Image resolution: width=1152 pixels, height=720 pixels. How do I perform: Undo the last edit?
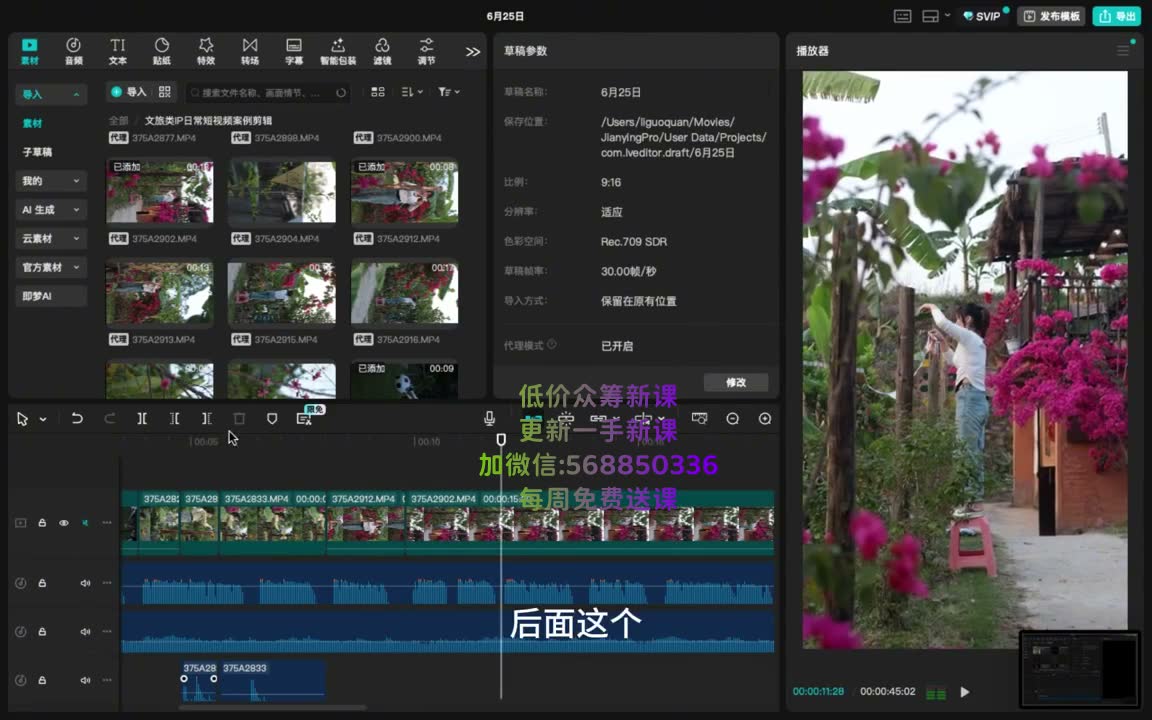pos(76,419)
